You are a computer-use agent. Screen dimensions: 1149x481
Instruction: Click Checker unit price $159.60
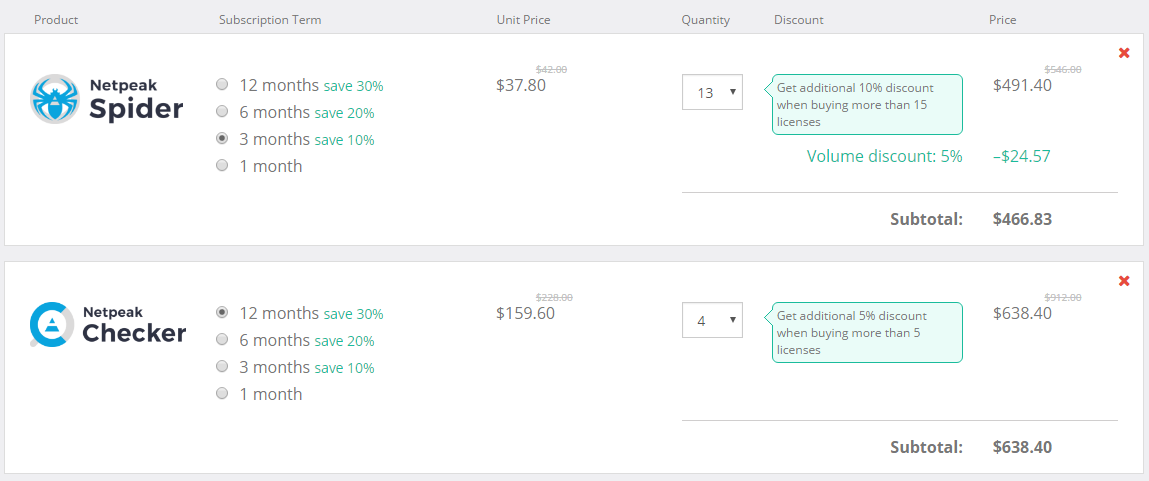(525, 314)
